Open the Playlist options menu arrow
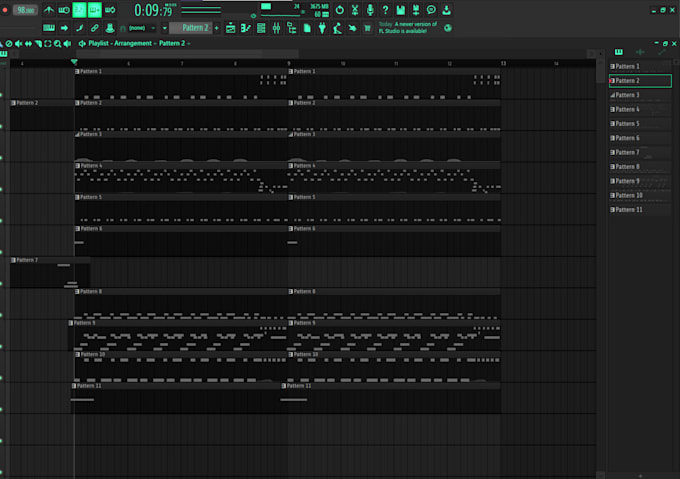 82,44
